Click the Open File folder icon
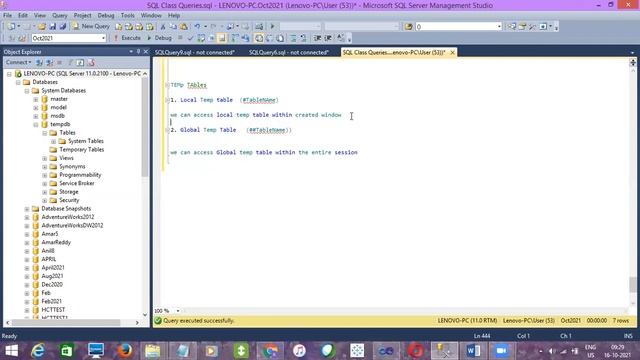The width and height of the screenshot is (640, 360). point(42,27)
